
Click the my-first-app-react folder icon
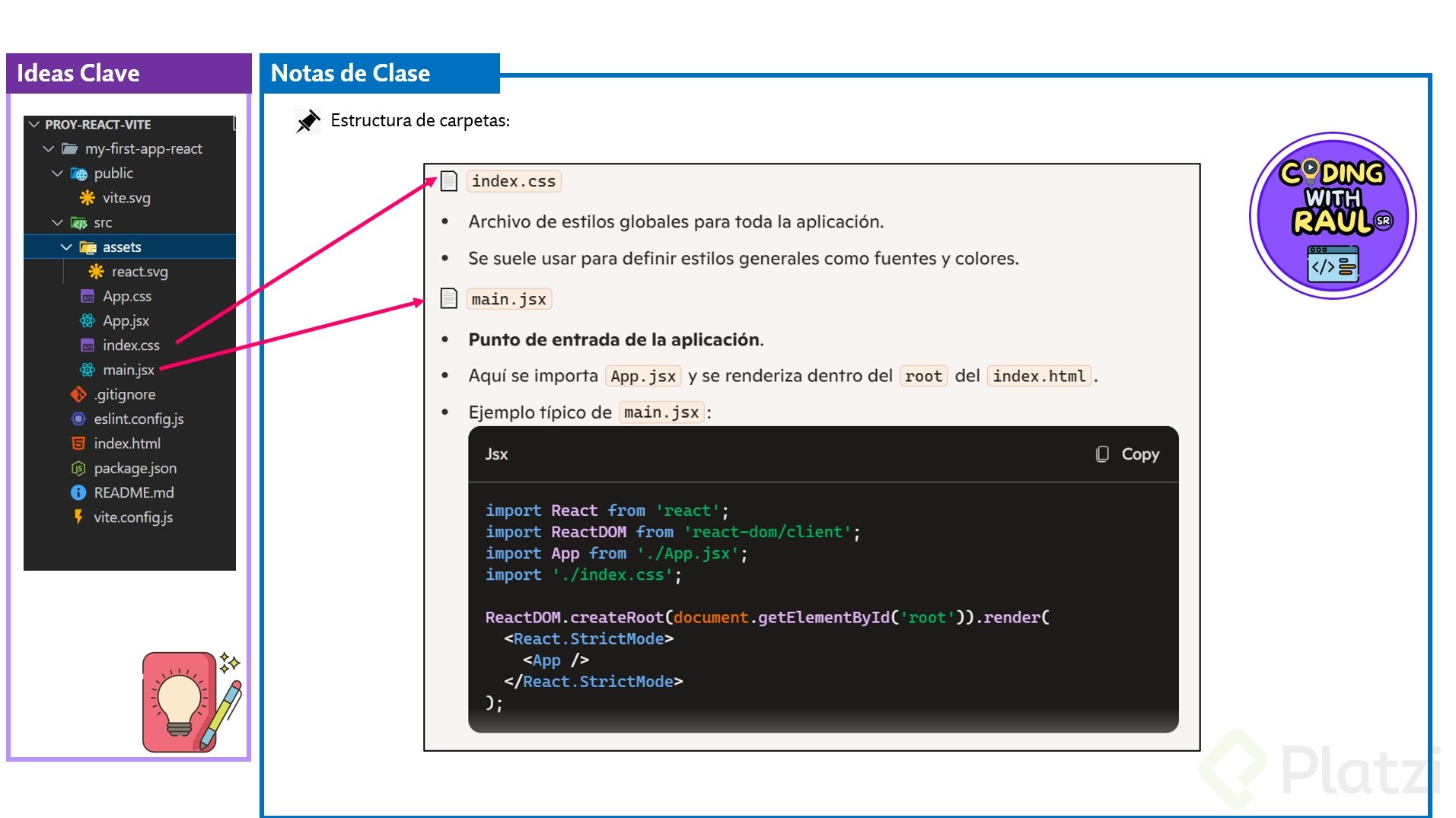tap(69, 148)
